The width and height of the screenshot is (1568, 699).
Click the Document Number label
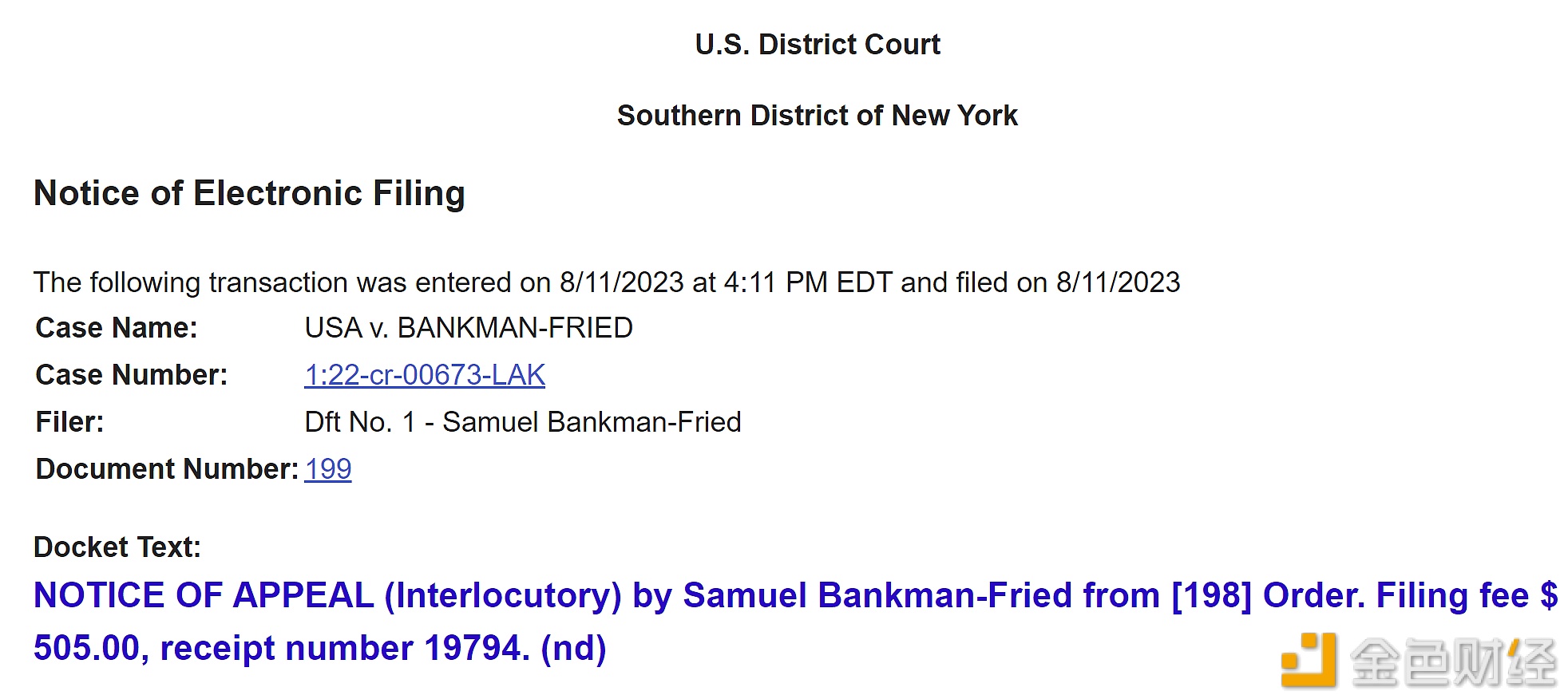(x=167, y=469)
